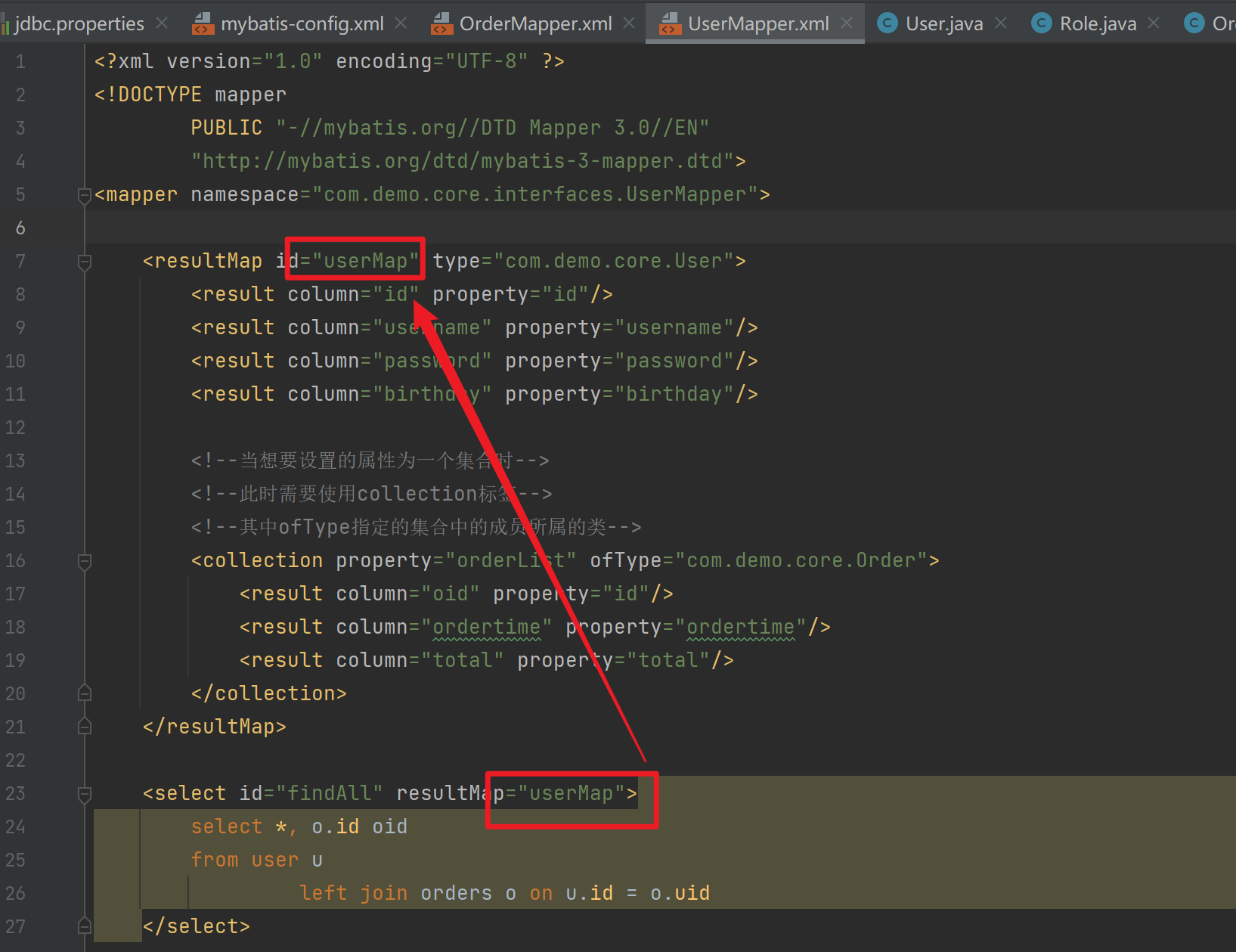Click the closing </resultMap> tag

tap(215, 727)
